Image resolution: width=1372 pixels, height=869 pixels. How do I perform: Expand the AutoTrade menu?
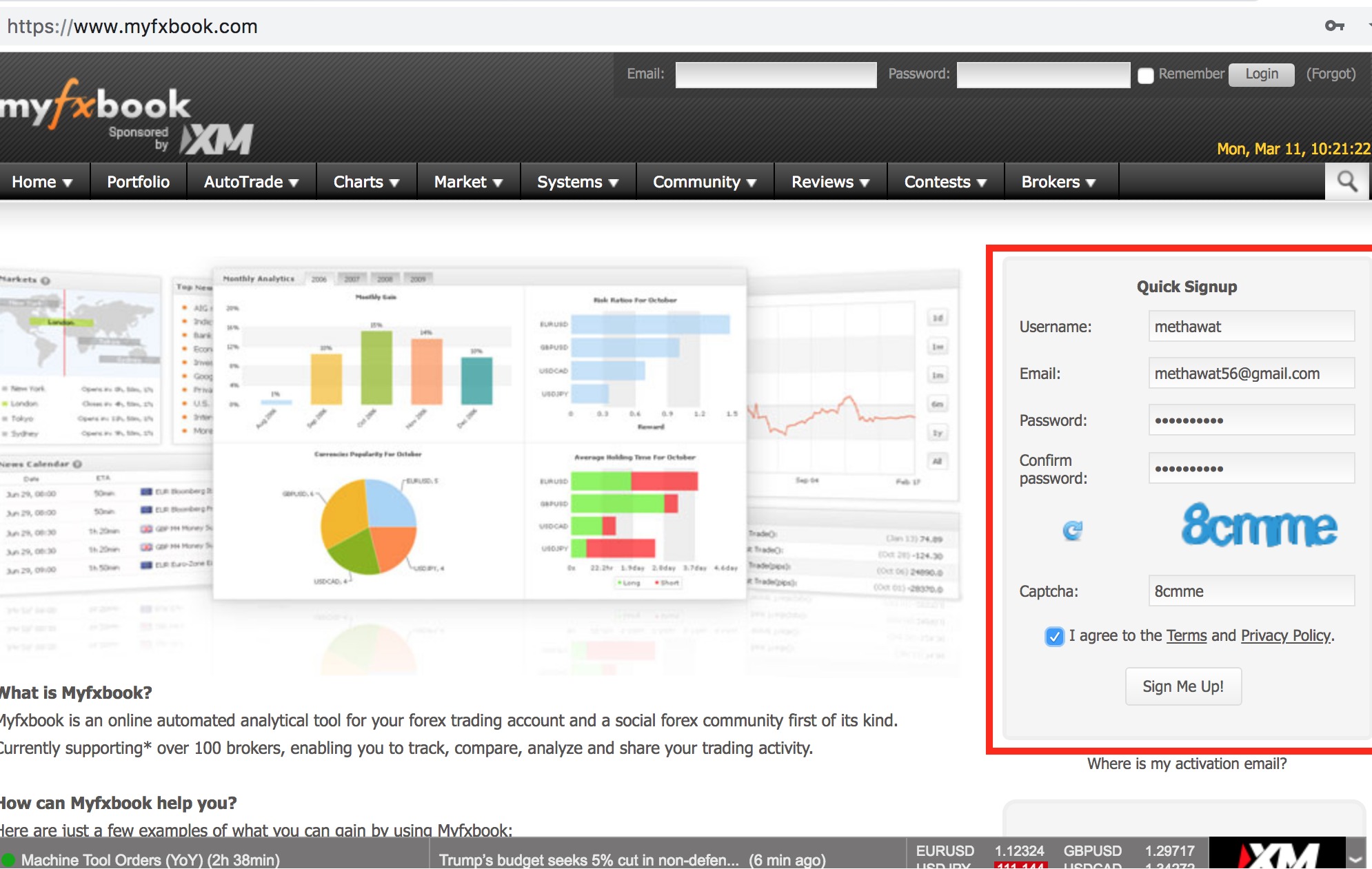(x=251, y=182)
